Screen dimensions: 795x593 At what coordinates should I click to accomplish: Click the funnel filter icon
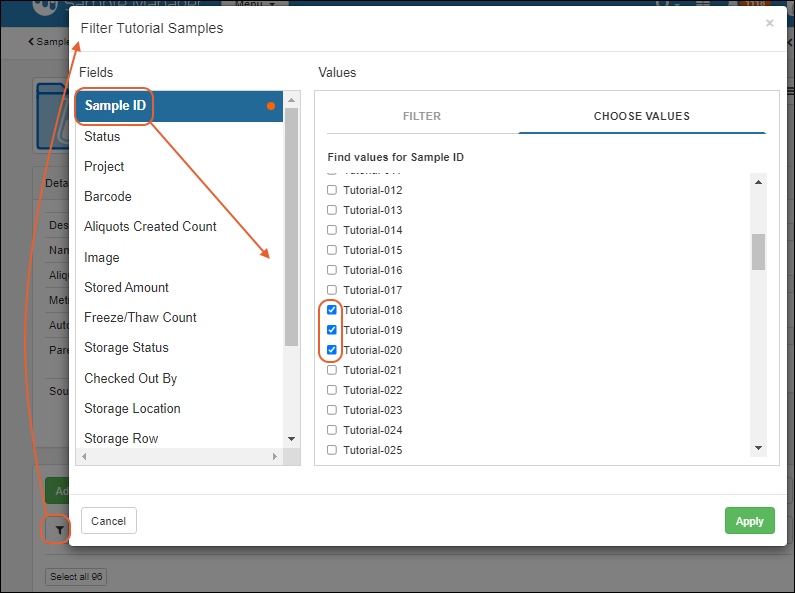click(59, 529)
